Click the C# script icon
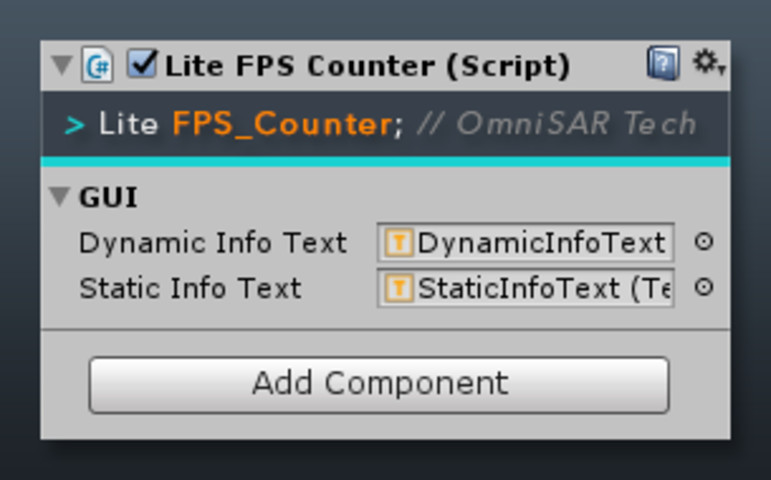 97,64
